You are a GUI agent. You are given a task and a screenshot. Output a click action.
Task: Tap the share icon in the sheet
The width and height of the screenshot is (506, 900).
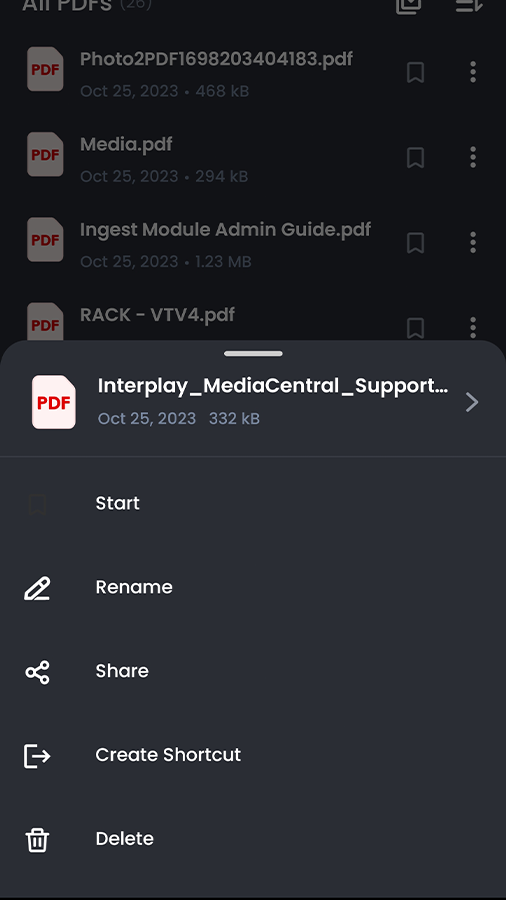coord(37,672)
